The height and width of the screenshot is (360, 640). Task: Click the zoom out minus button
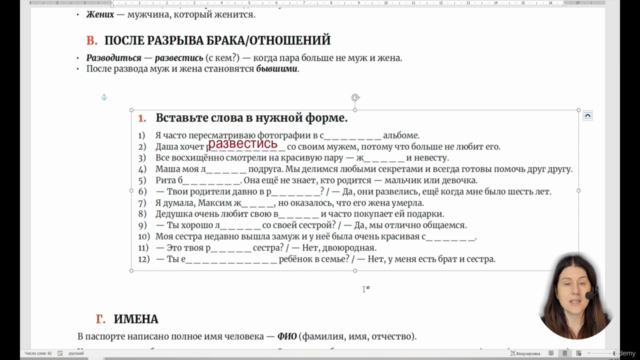coord(589,353)
